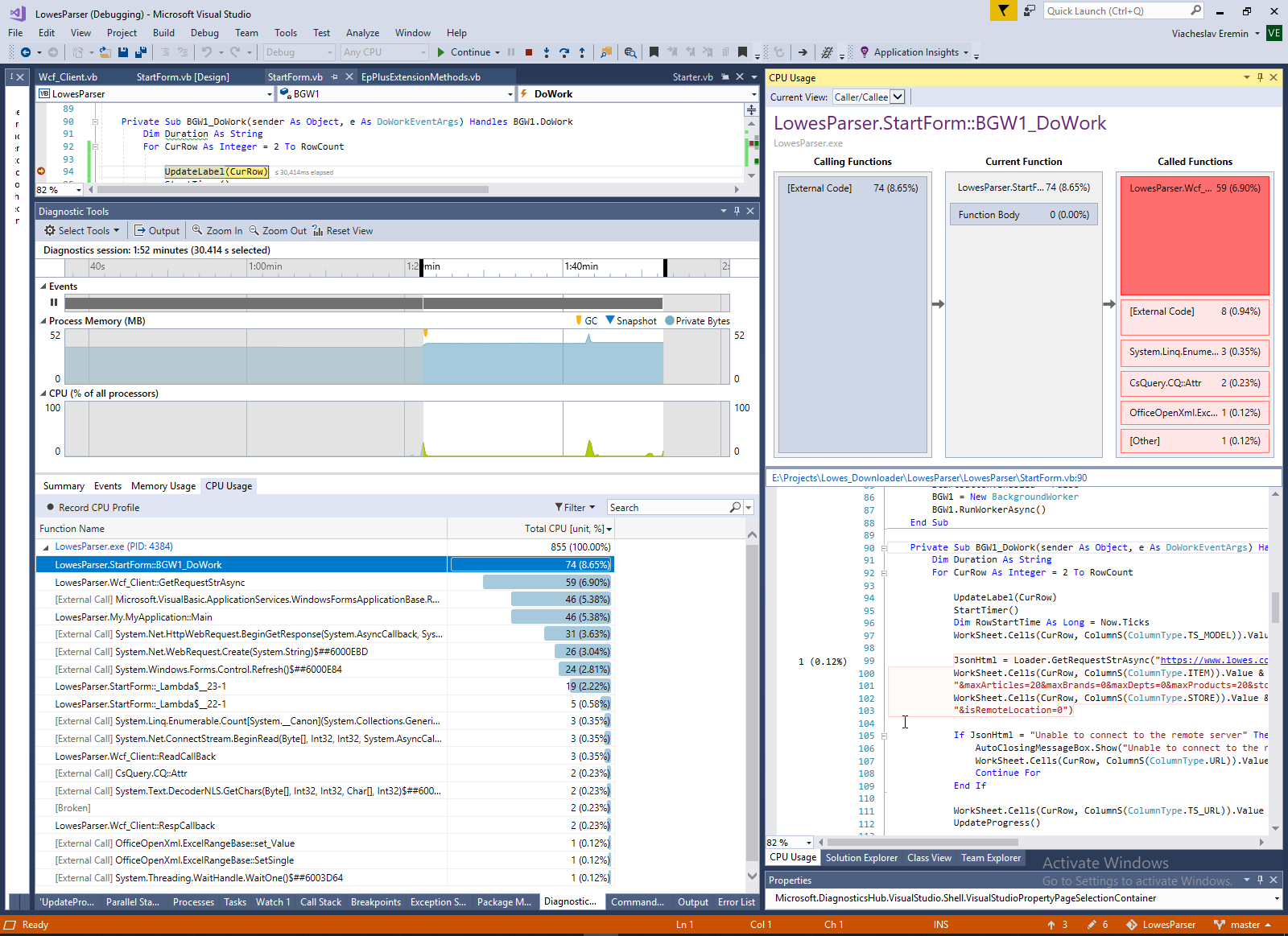
Task: Click Continue to resume debugging
Action: [x=464, y=52]
